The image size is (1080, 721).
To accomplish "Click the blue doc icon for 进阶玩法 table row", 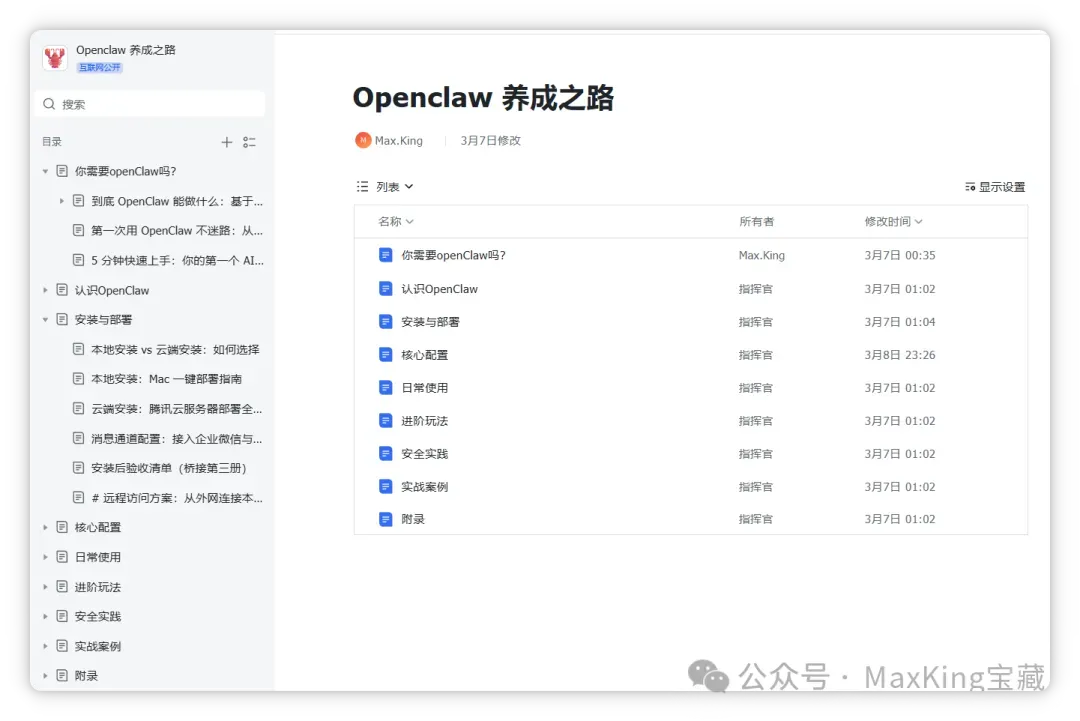I will [x=386, y=421].
